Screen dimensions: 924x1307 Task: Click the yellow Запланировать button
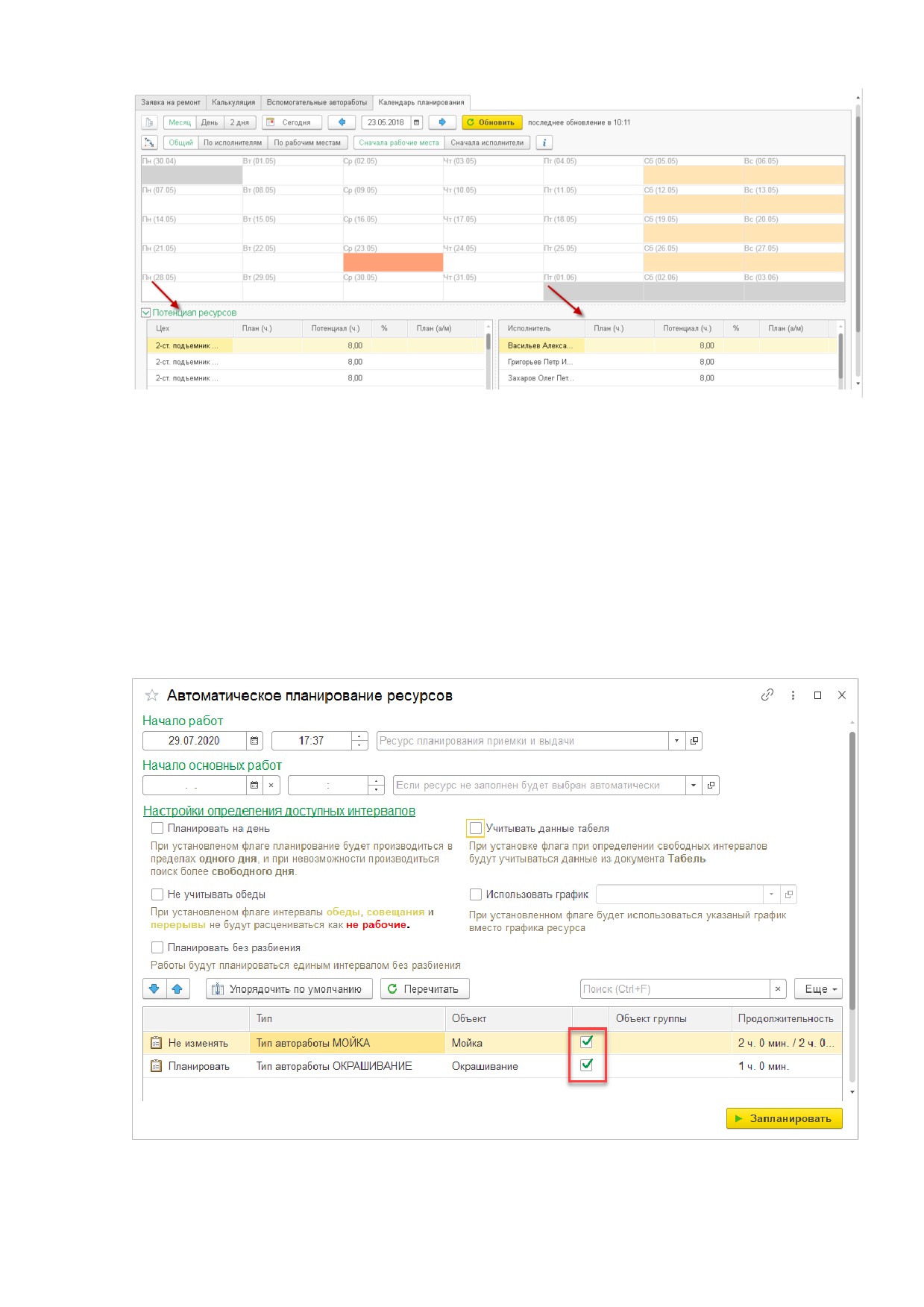784,1118
